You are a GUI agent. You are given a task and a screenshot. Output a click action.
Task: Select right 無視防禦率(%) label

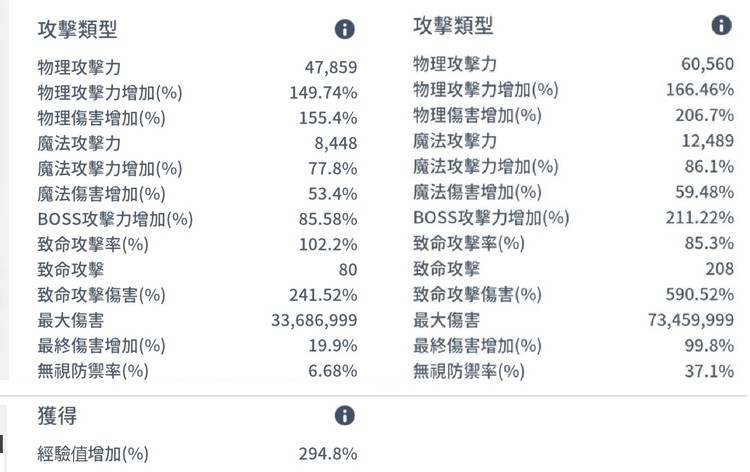[469, 371]
